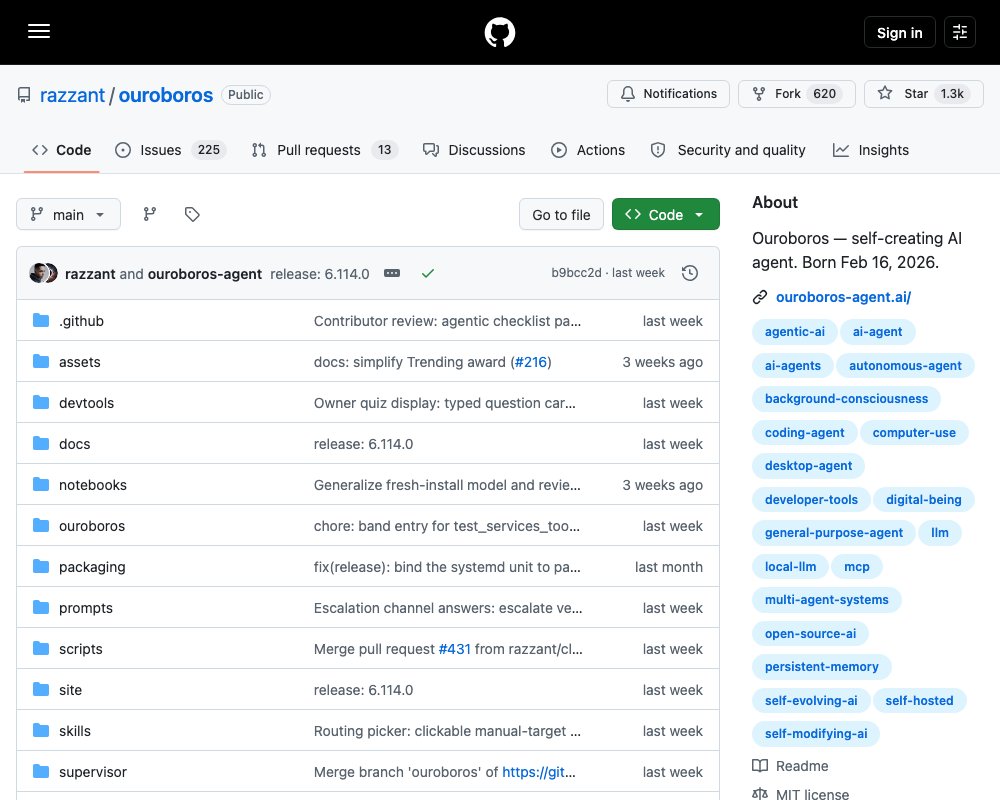Open the #216 pull request link
Screen dimensions: 1000x800
531,362
